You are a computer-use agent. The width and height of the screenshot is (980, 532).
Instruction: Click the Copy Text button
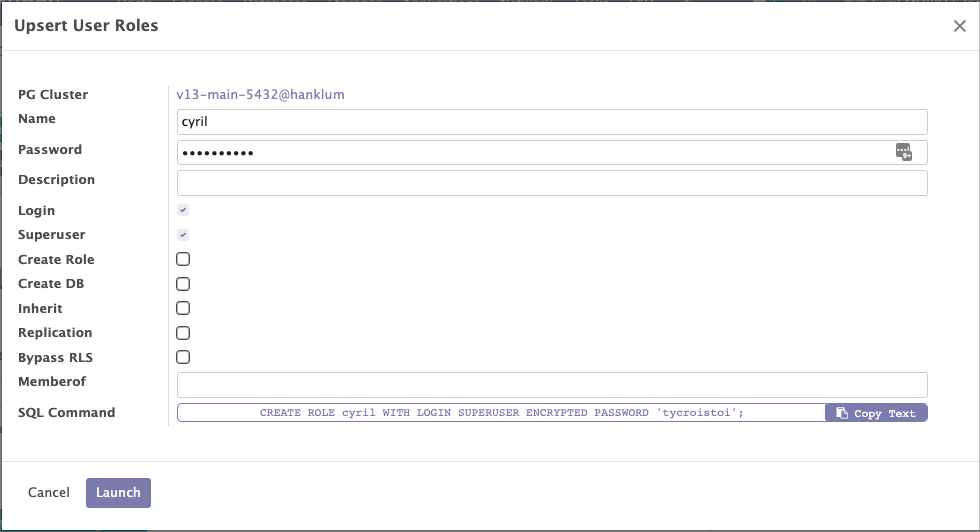click(876, 413)
